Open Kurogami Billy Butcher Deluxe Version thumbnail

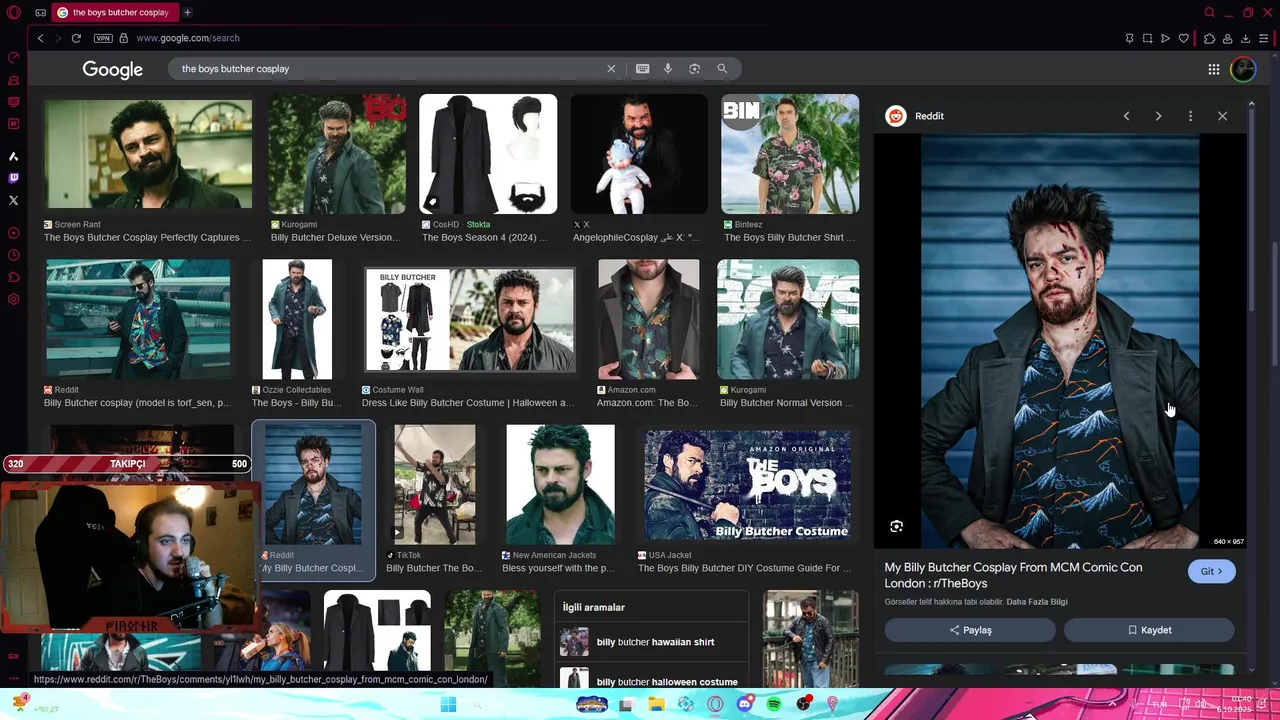tap(337, 154)
